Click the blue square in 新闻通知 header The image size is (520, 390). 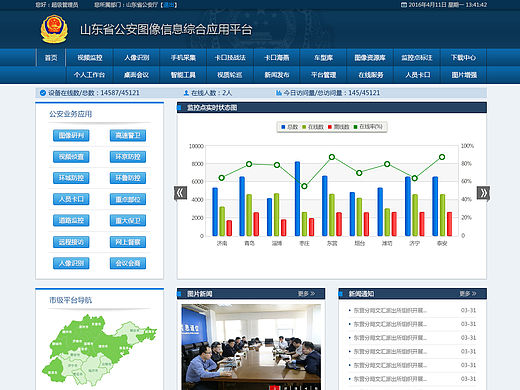340,294
